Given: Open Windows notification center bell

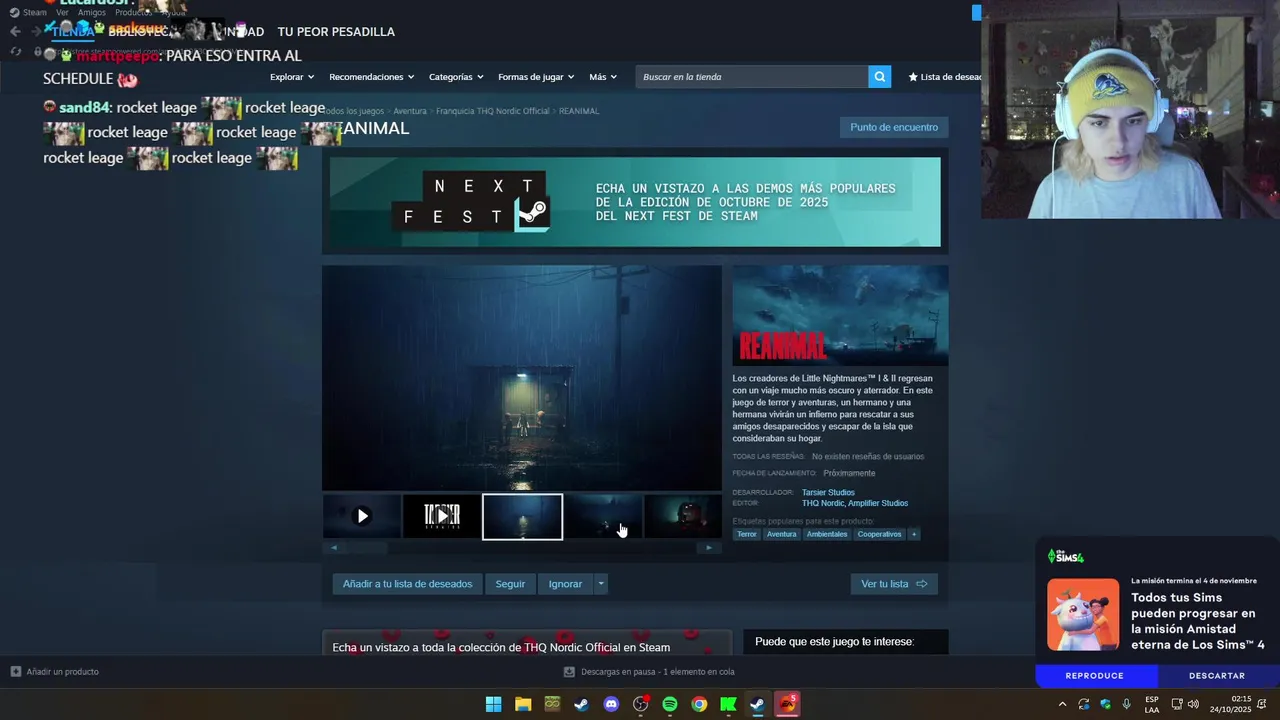Looking at the screenshot, I should (x=1262, y=704).
